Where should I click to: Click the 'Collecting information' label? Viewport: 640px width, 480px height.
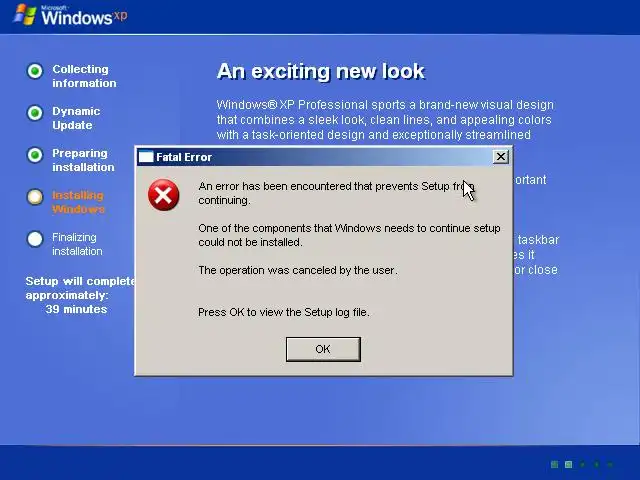[84, 76]
